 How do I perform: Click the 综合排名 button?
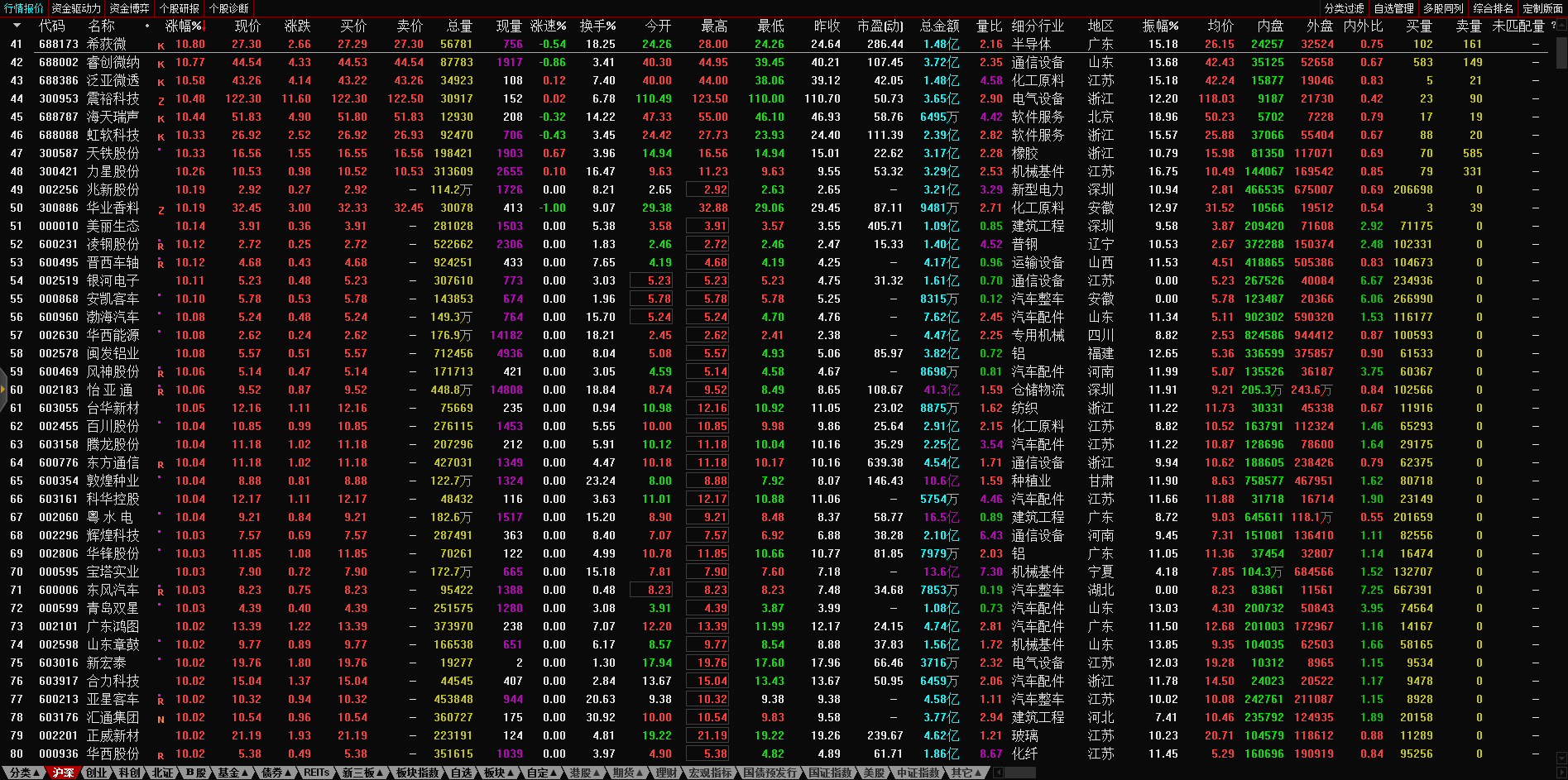[1493, 8]
